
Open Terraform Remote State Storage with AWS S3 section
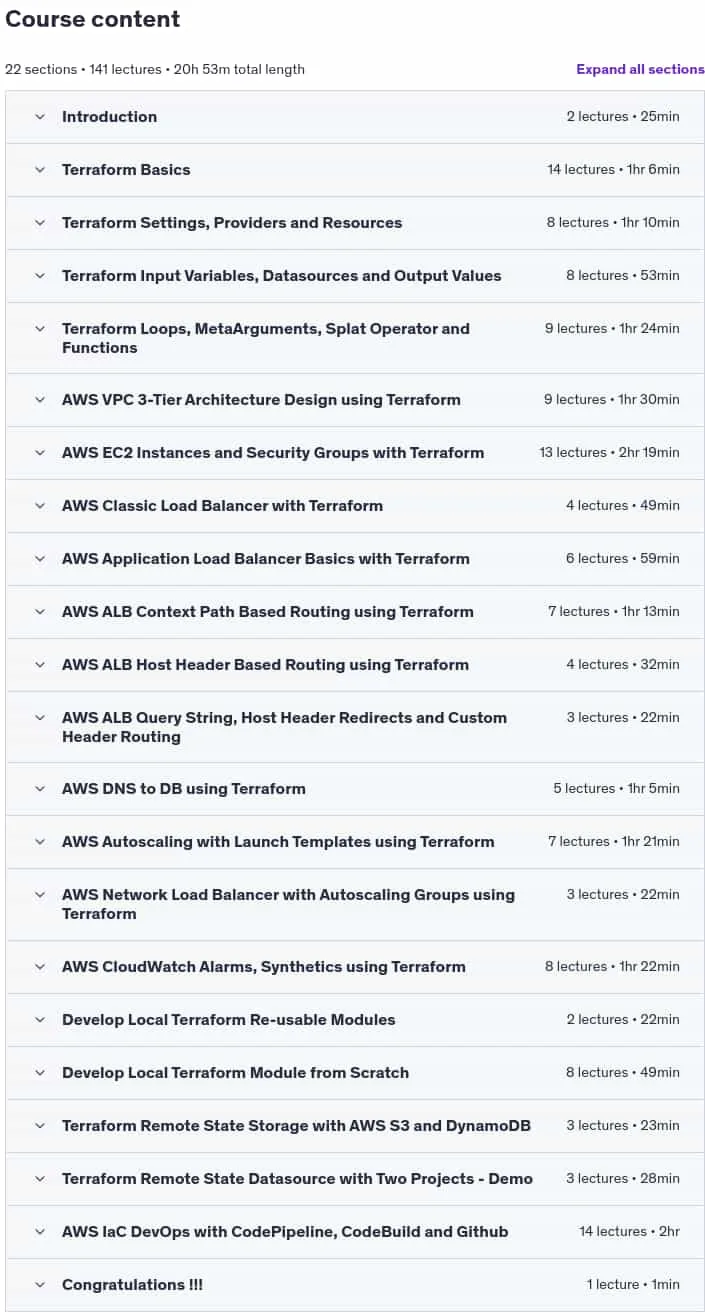click(x=296, y=1126)
